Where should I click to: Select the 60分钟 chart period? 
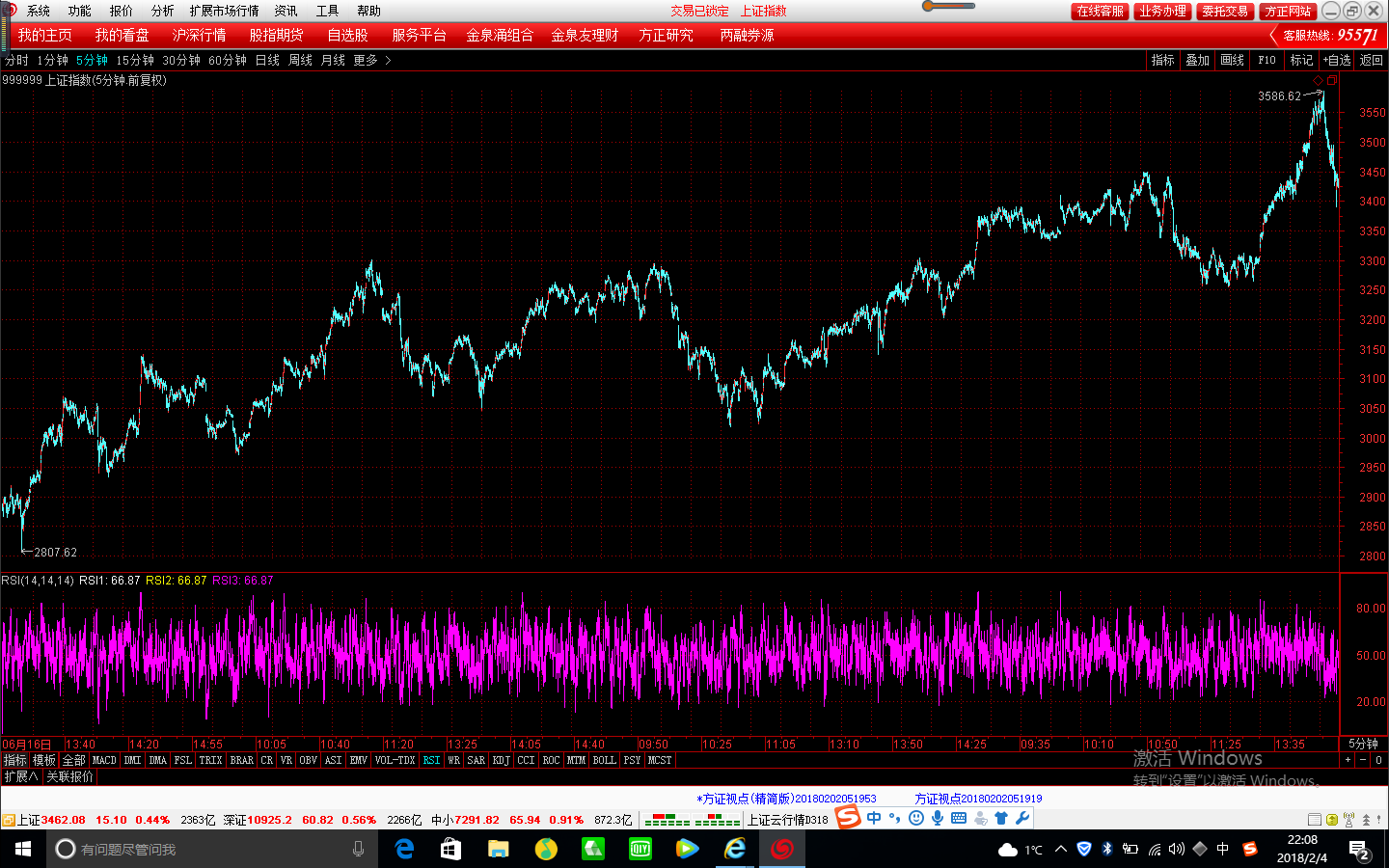coord(228,60)
